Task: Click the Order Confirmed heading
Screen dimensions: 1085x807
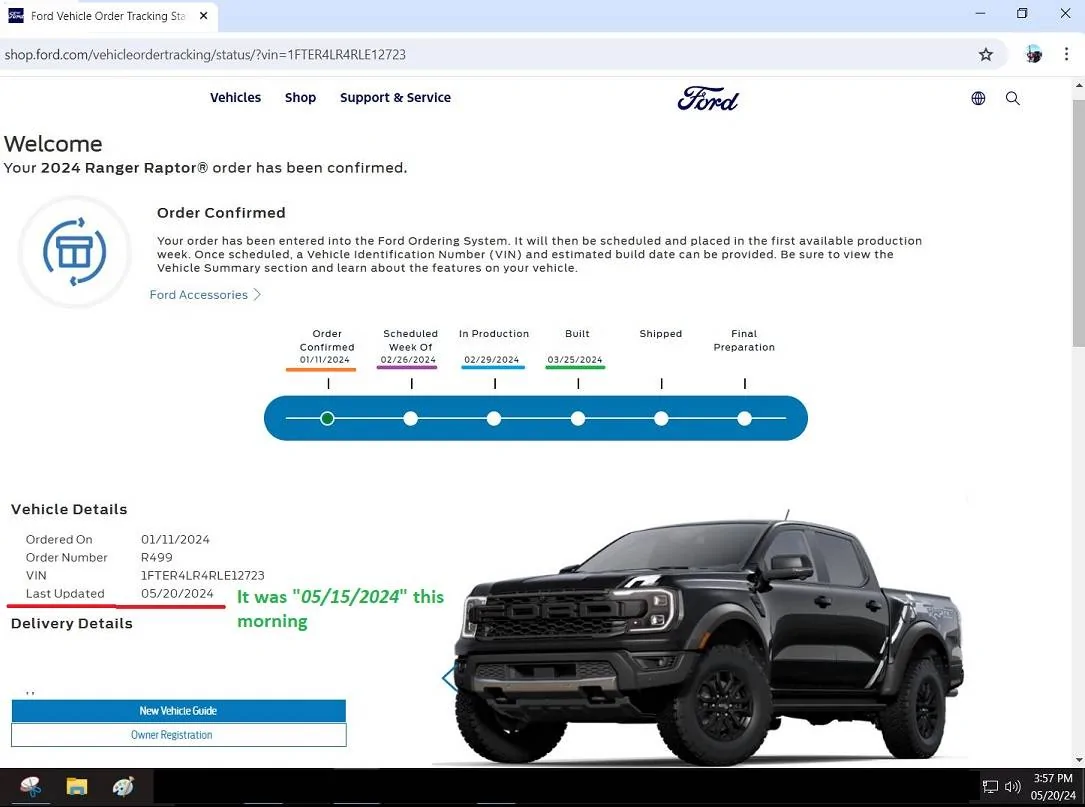Action: click(x=221, y=213)
